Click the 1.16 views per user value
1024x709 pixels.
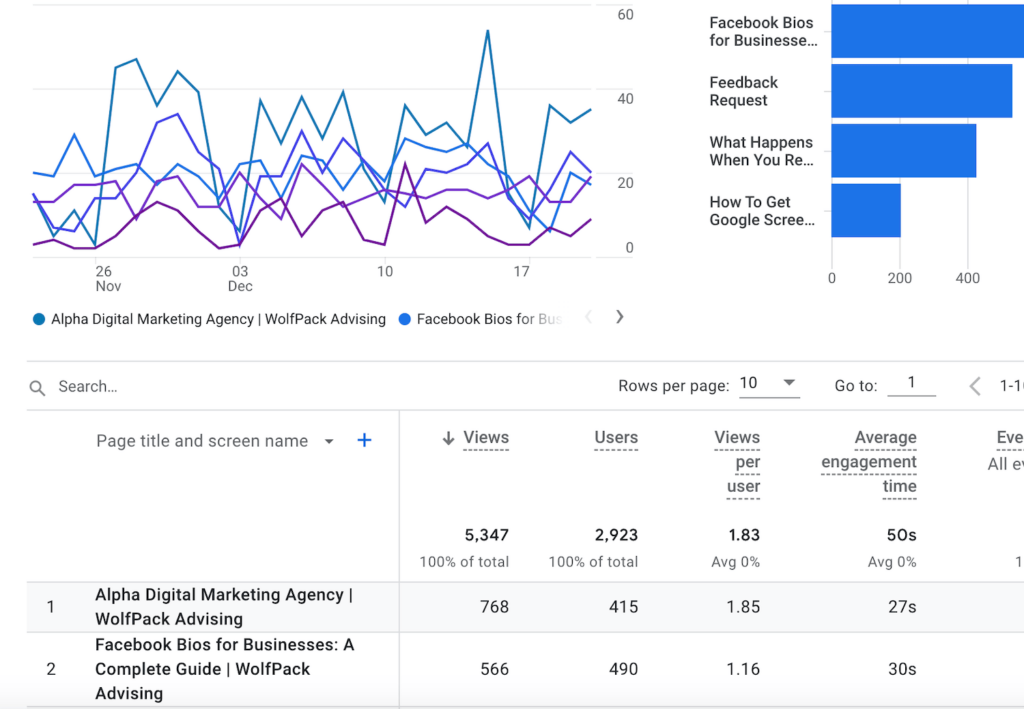(x=743, y=669)
